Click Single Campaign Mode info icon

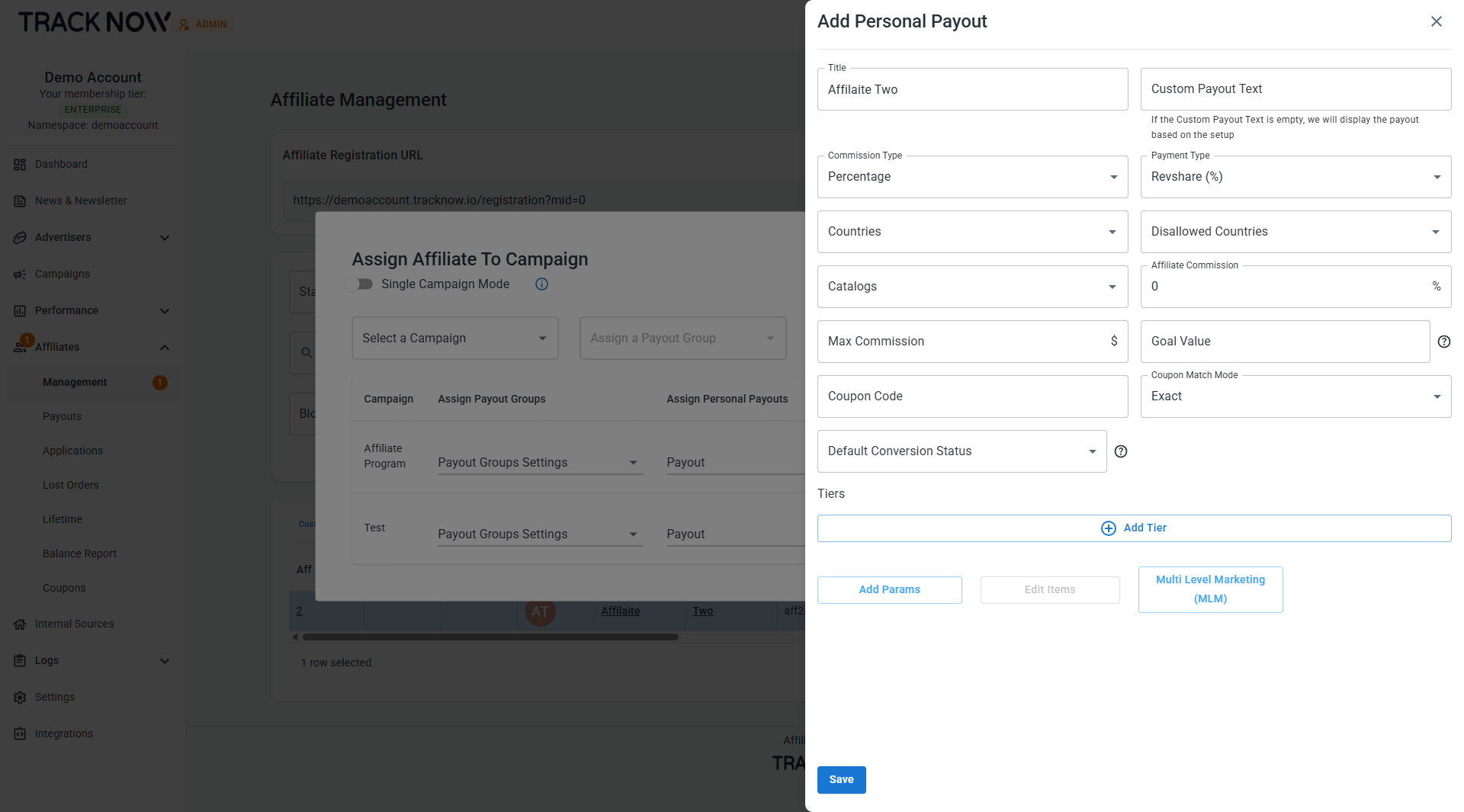point(541,284)
